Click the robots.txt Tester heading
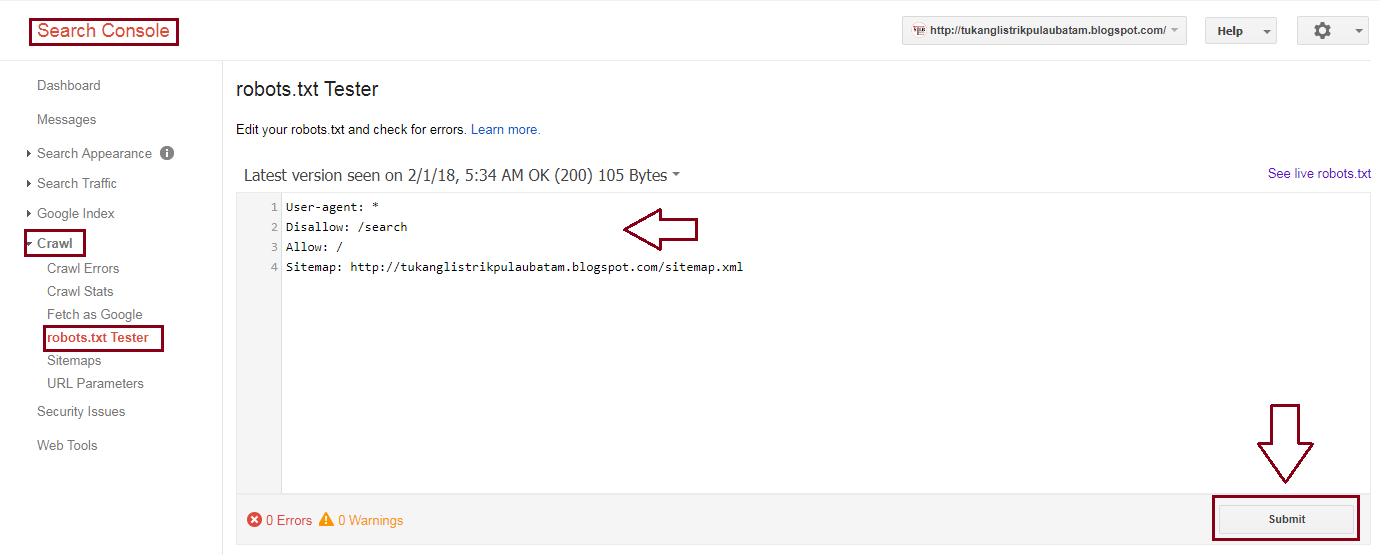This screenshot has width=1379, height=555. click(x=307, y=89)
